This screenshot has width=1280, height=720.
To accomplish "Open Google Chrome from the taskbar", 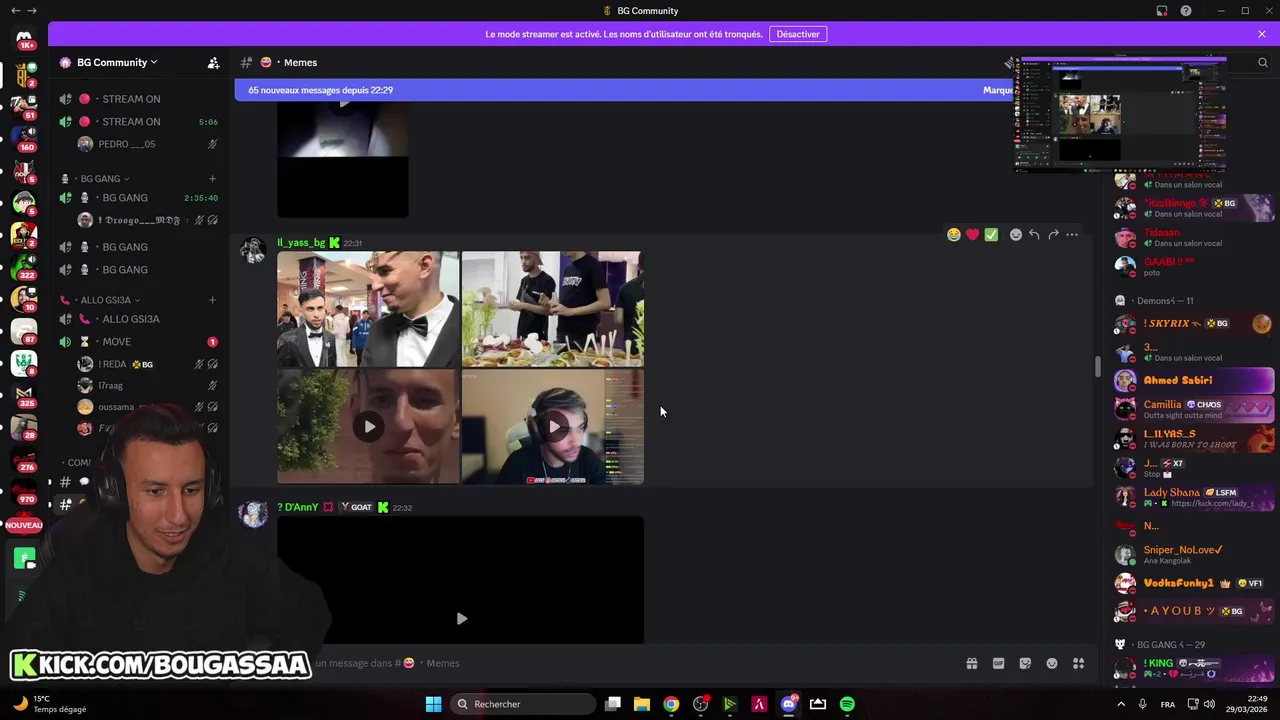I will click(x=671, y=704).
